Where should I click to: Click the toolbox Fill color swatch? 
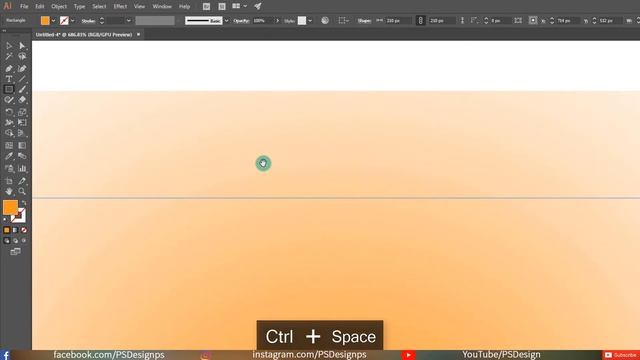10,207
